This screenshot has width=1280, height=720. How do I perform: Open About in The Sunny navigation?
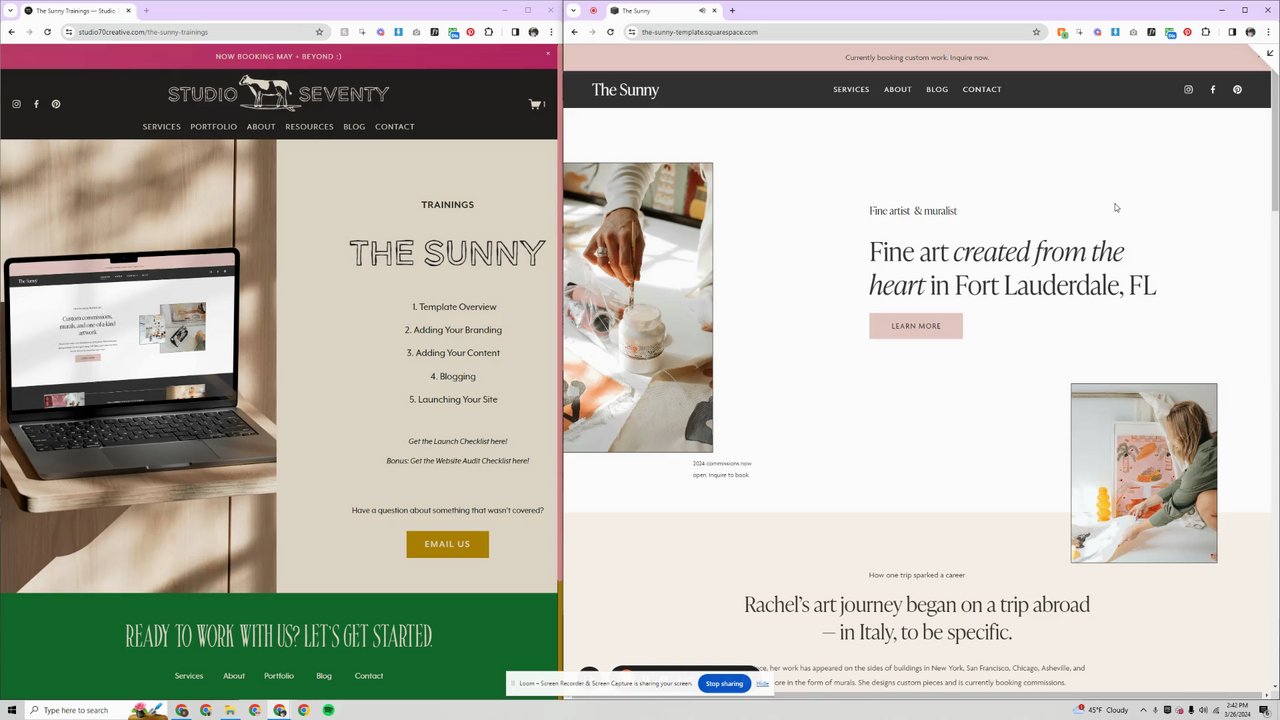(x=898, y=90)
